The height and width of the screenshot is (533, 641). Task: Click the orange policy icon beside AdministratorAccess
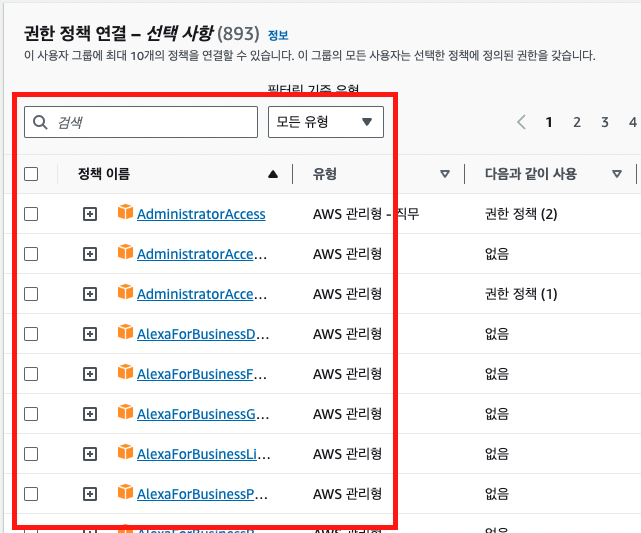pyautogui.click(x=125, y=212)
